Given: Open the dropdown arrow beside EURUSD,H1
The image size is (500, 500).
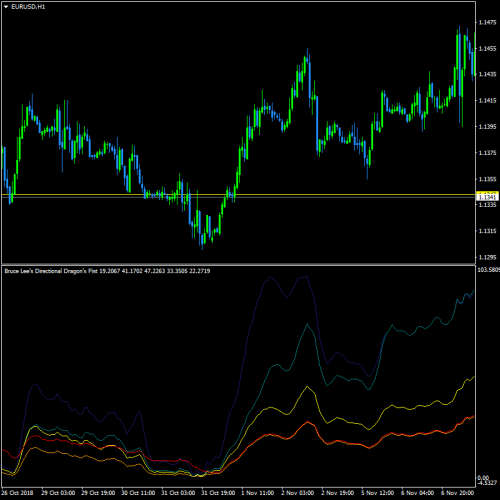Looking at the screenshot, I should [6, 7].
